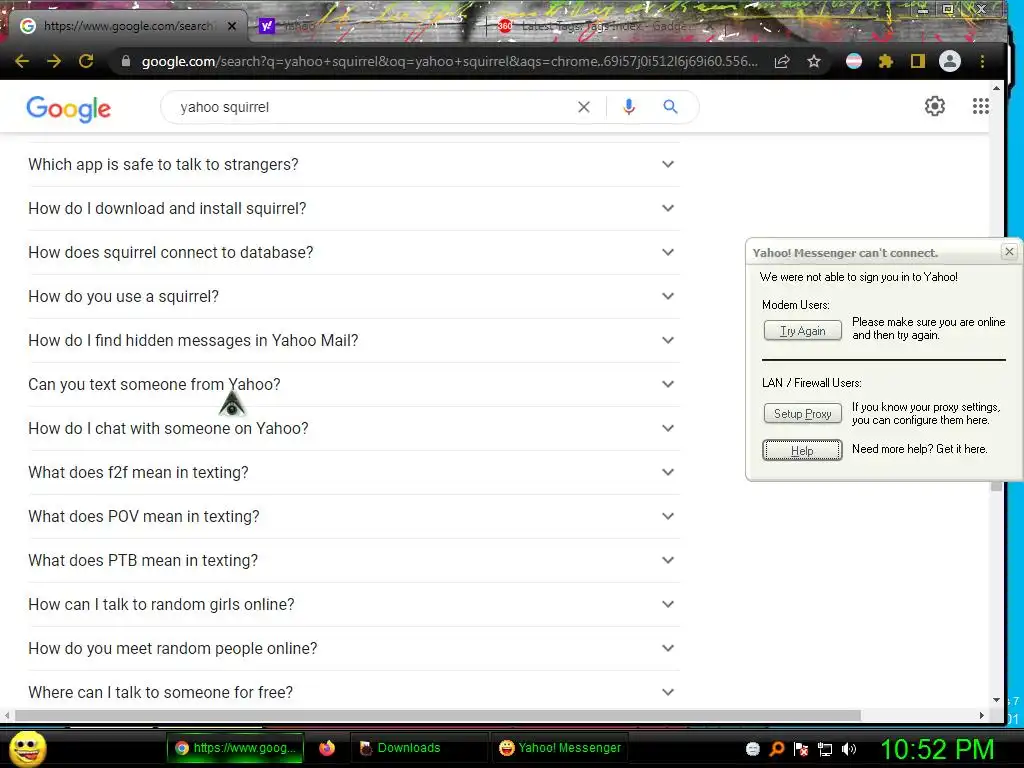Image resolution: width=1024 pixels, height=768 pixels.
Task: Reload the page with the refresh icon
Action: [86, 61]
